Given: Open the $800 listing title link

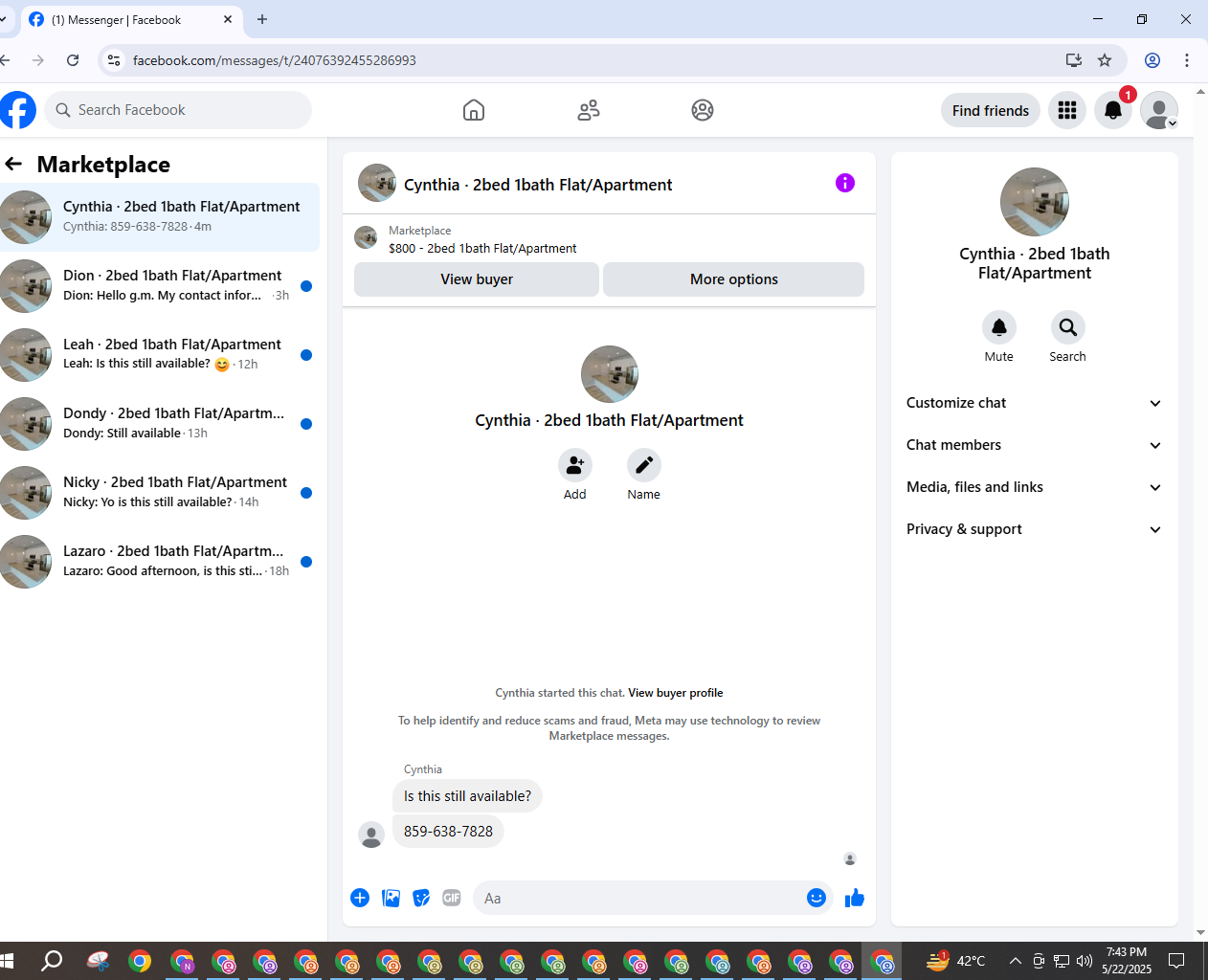Looking at the screenshot, I should (482, 248).
